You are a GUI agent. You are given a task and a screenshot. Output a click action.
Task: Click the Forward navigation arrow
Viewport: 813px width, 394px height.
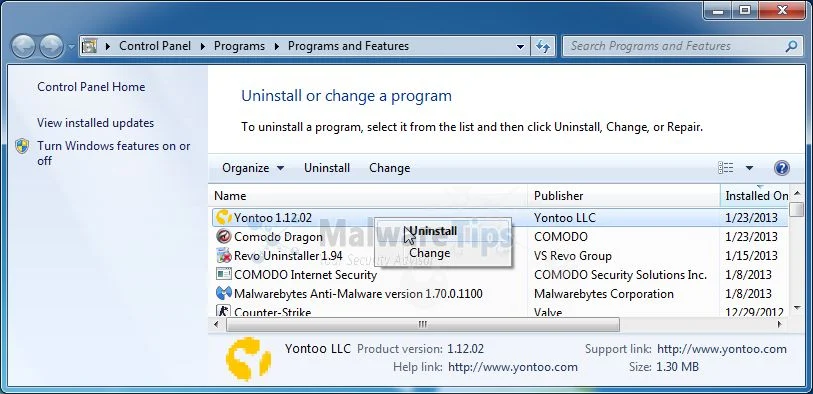51,46
